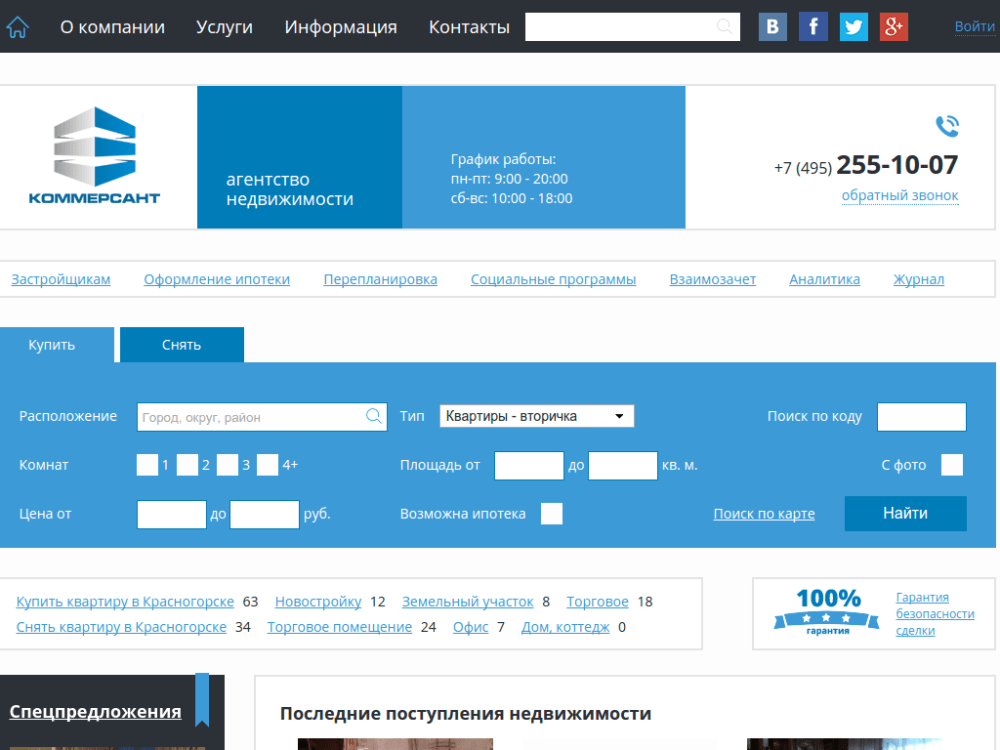This screenshot has height=750, width=1000.
Task: Open Гарантия безопасности сделки link
Action: point(935,614)
